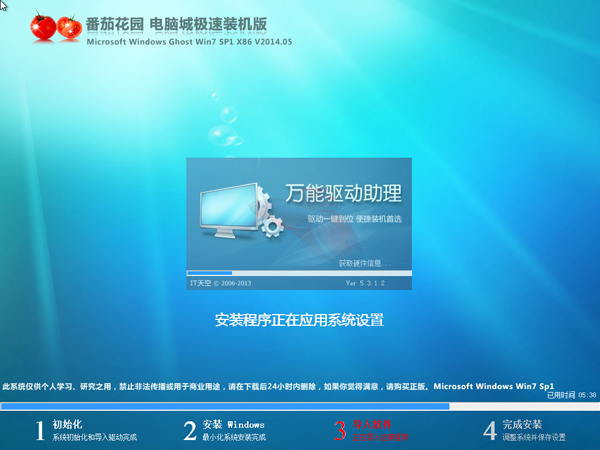Click the 万能驱动助理 title text
600x450 pixels.
(343, 193)
